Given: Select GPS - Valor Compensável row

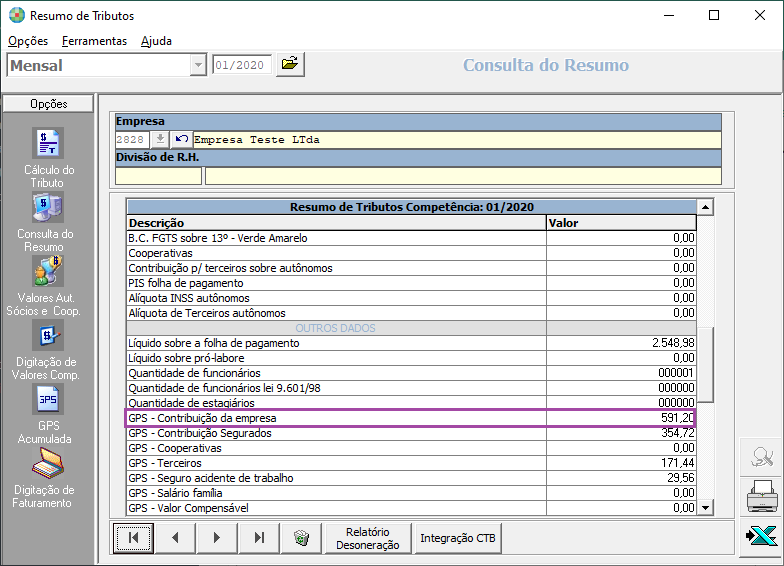Looking at the screenshot, I should pos(411,508).
